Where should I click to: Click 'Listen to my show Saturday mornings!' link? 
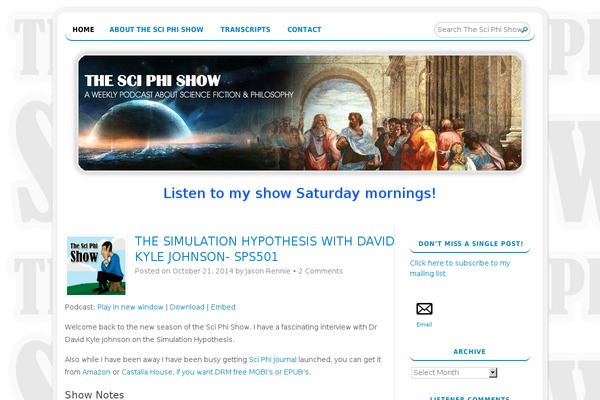pyautogui.click(x=300, y=193)
